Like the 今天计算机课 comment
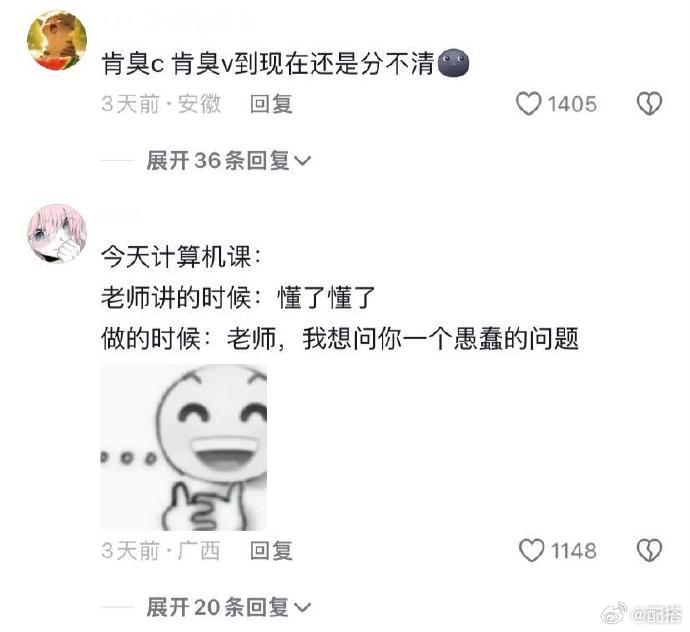This screenshot has height=632, width=690. (x=531, y=551)
